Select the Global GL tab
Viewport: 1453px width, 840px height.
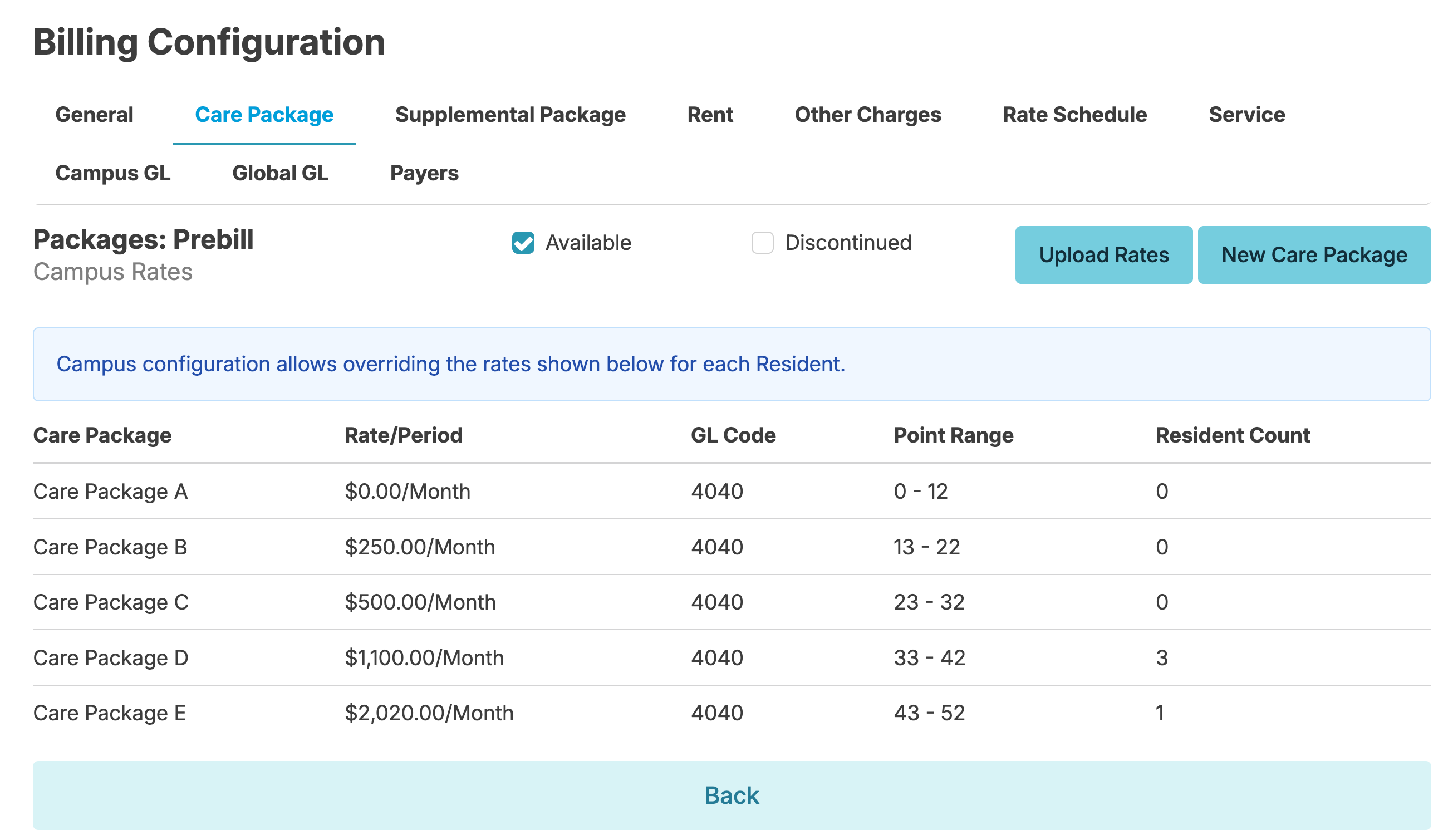(280, 173)
